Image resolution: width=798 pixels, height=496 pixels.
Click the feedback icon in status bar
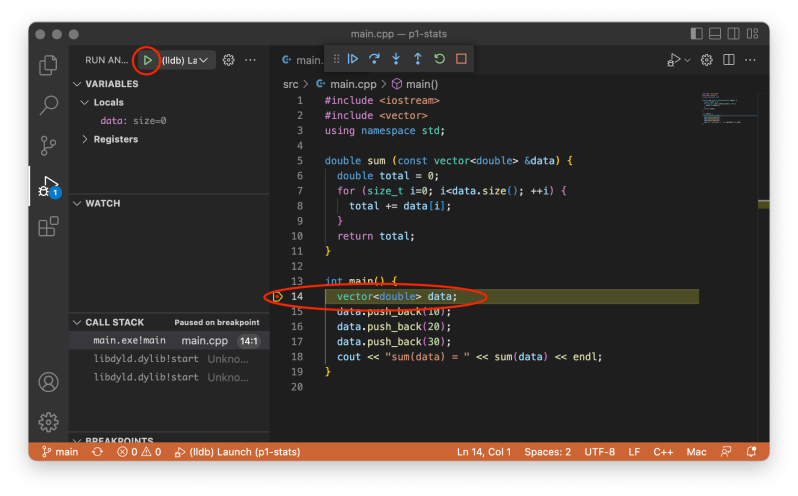726,452
